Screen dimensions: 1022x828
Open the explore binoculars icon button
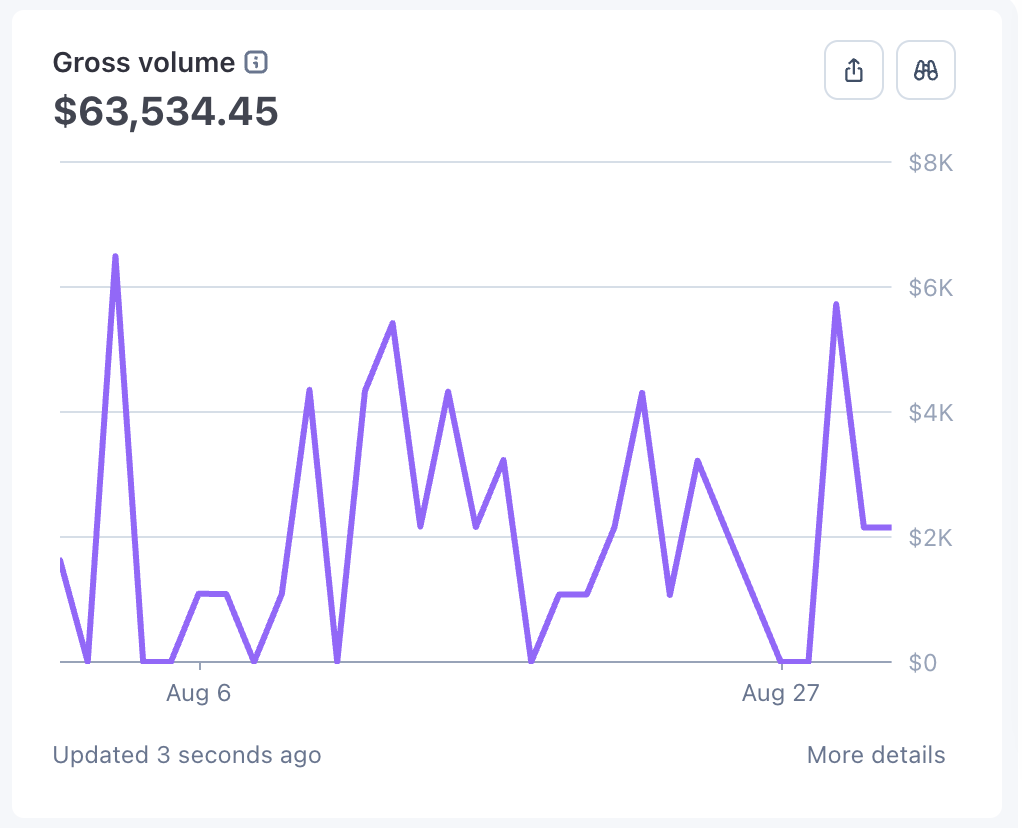(926, 70)
